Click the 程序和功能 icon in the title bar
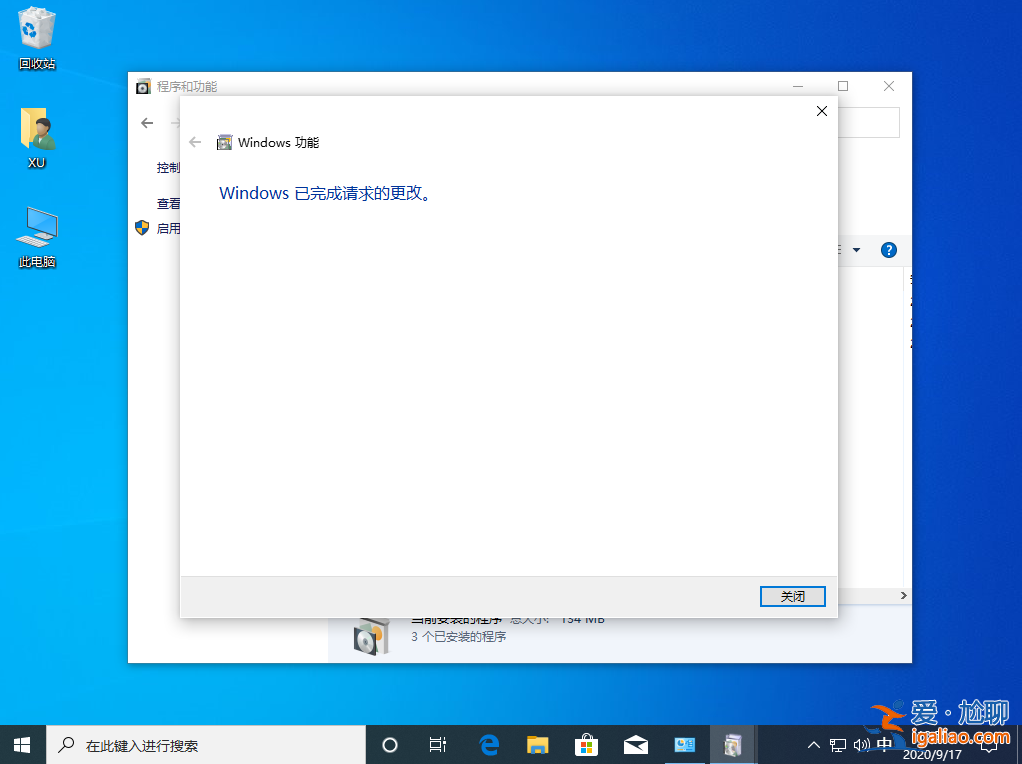The width and height of the screenshot is (1022, 764). [x=142, y=86]
